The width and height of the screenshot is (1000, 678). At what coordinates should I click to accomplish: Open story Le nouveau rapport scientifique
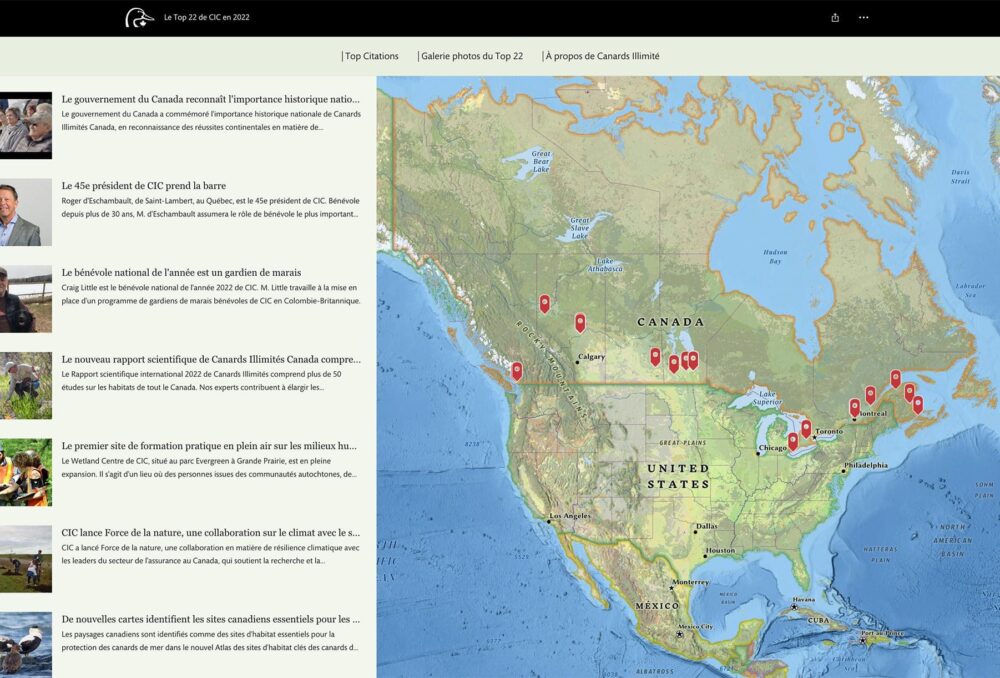click(x=211, y=359)
